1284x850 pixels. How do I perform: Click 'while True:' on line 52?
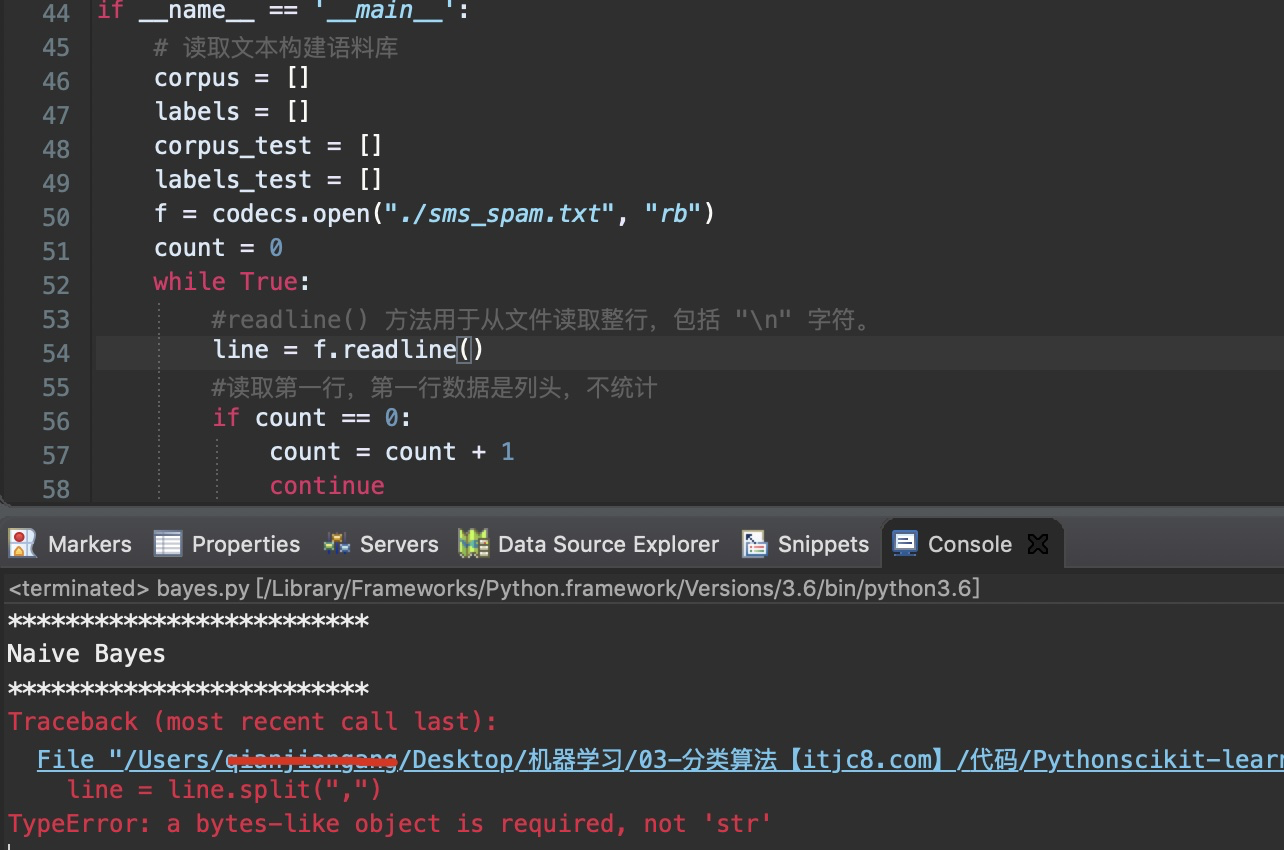point(232,282)
